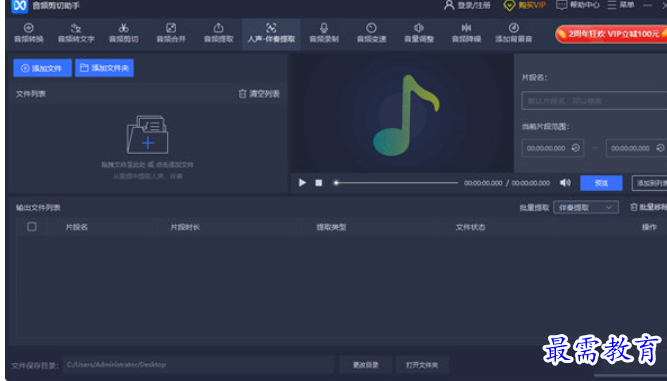
Task: Reset start time with its clock icon
Action: tap(576, 148)
